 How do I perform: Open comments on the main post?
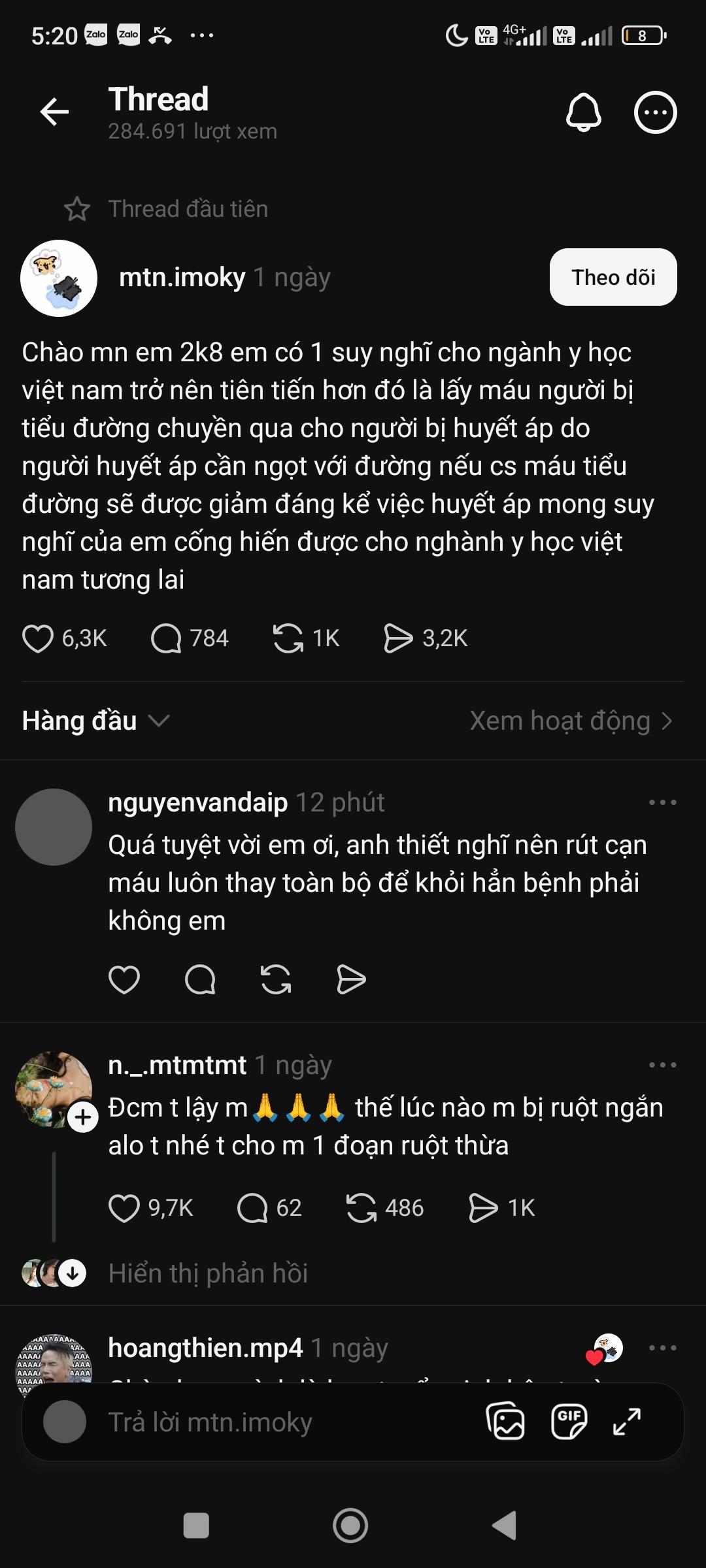click(166, 638)
